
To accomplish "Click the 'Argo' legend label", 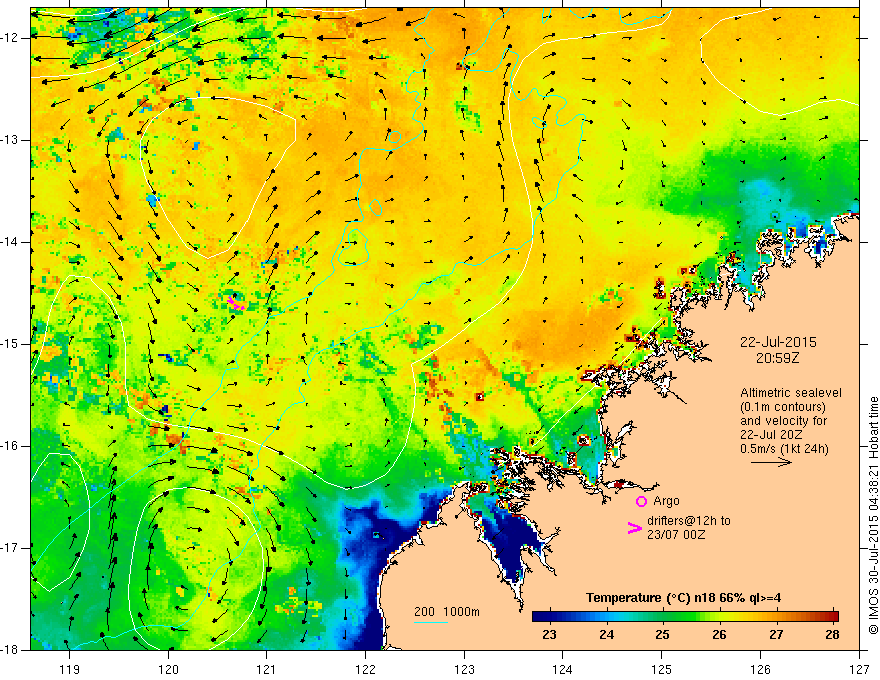I will pyautogui.click(x=666, y=500).
